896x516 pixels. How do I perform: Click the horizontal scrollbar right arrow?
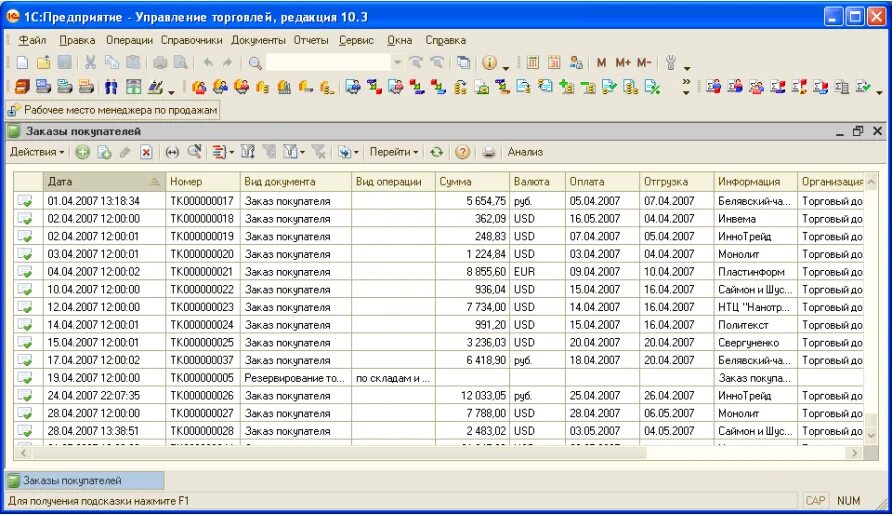click(x=854, y=453)
